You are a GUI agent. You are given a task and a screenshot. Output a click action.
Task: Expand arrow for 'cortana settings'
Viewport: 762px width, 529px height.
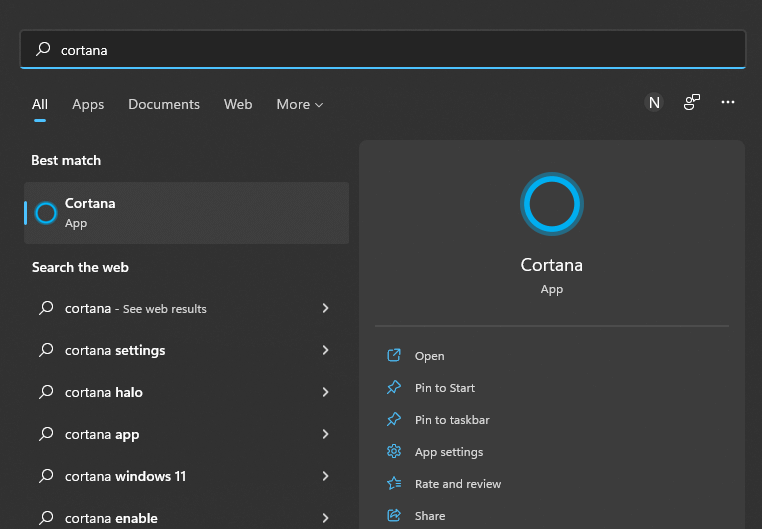pyautogui.click(x=326, y=350)
